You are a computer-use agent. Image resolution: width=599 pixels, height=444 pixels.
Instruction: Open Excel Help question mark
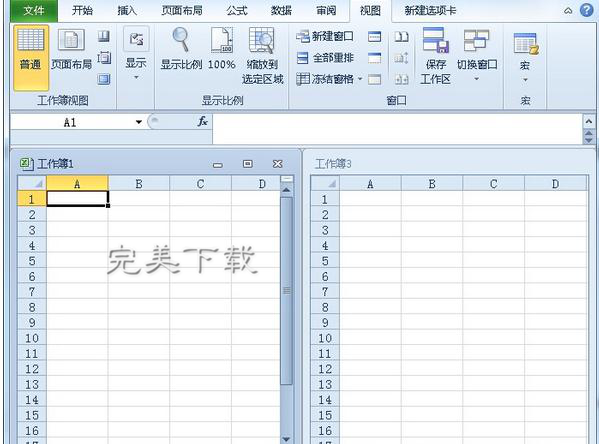point(586,10)
